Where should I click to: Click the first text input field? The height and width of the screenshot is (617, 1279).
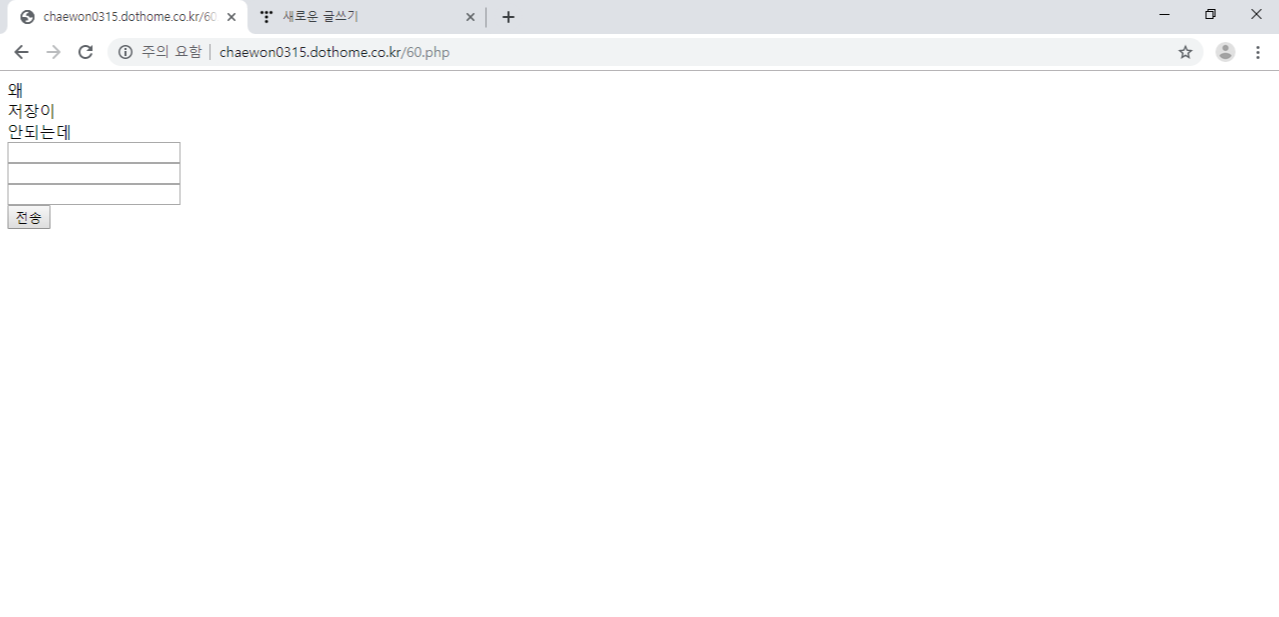(x=94, y=152)
